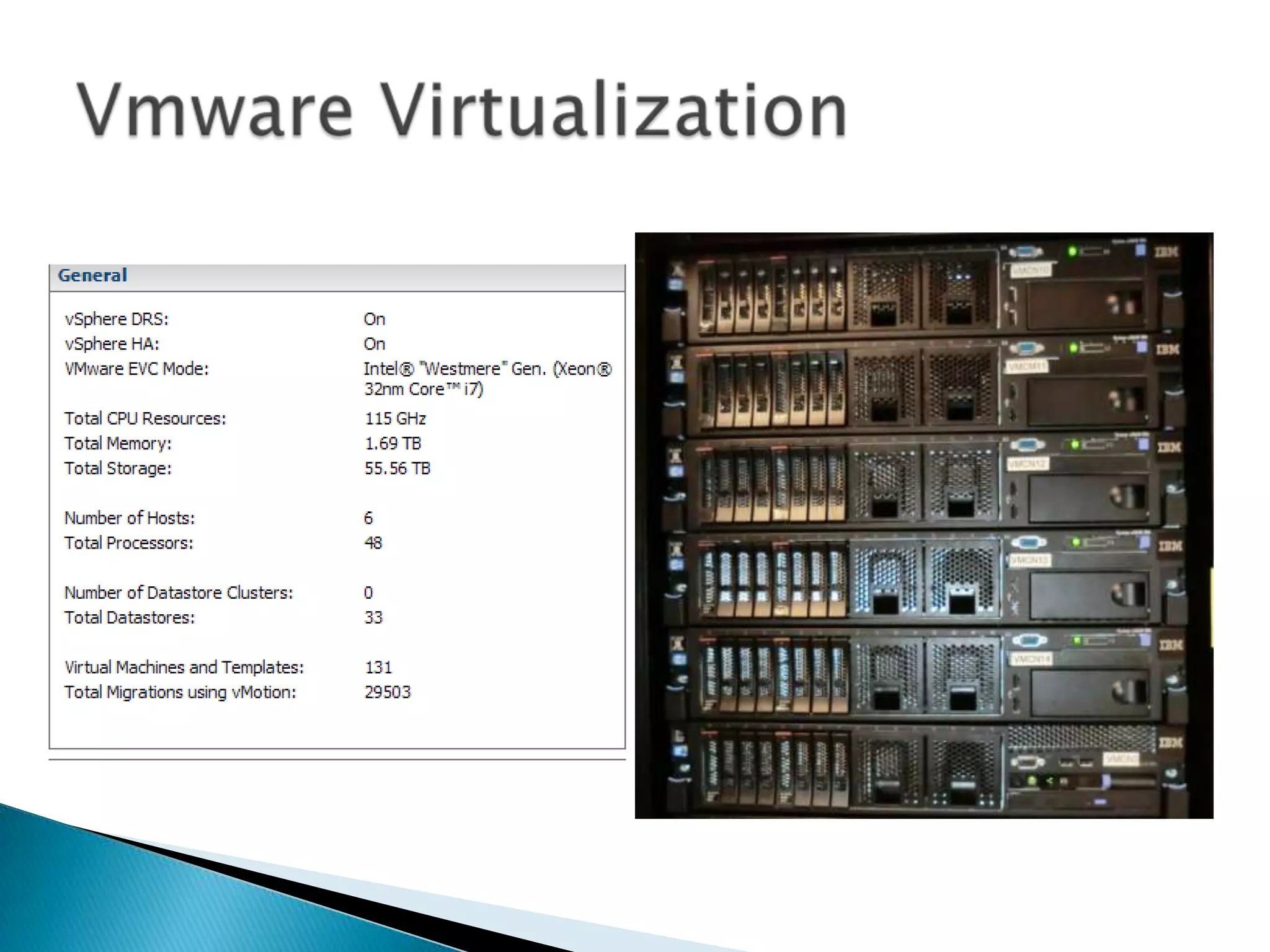Click the IBM logo on top server
The height and width of the screenshot is (952, 1270).
(1166, 252)
